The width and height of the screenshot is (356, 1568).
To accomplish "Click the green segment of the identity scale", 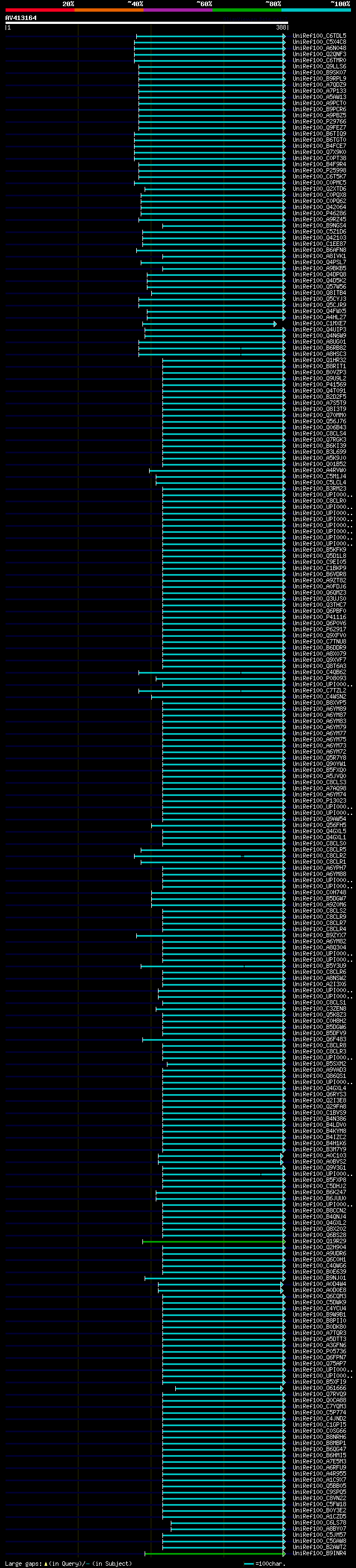I will click(x=247, y=10).
